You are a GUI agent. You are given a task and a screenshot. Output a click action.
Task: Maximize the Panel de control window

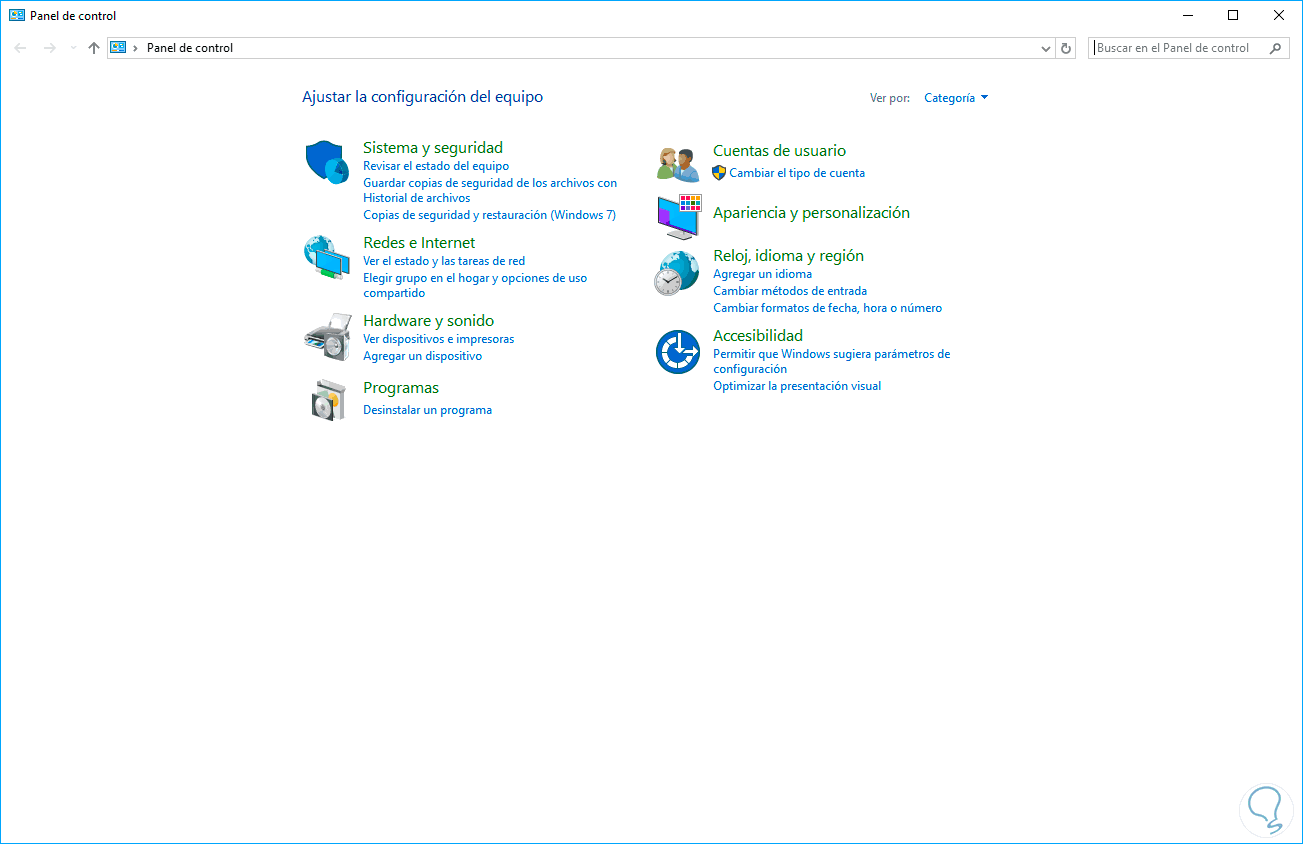tap(1233, 15)
